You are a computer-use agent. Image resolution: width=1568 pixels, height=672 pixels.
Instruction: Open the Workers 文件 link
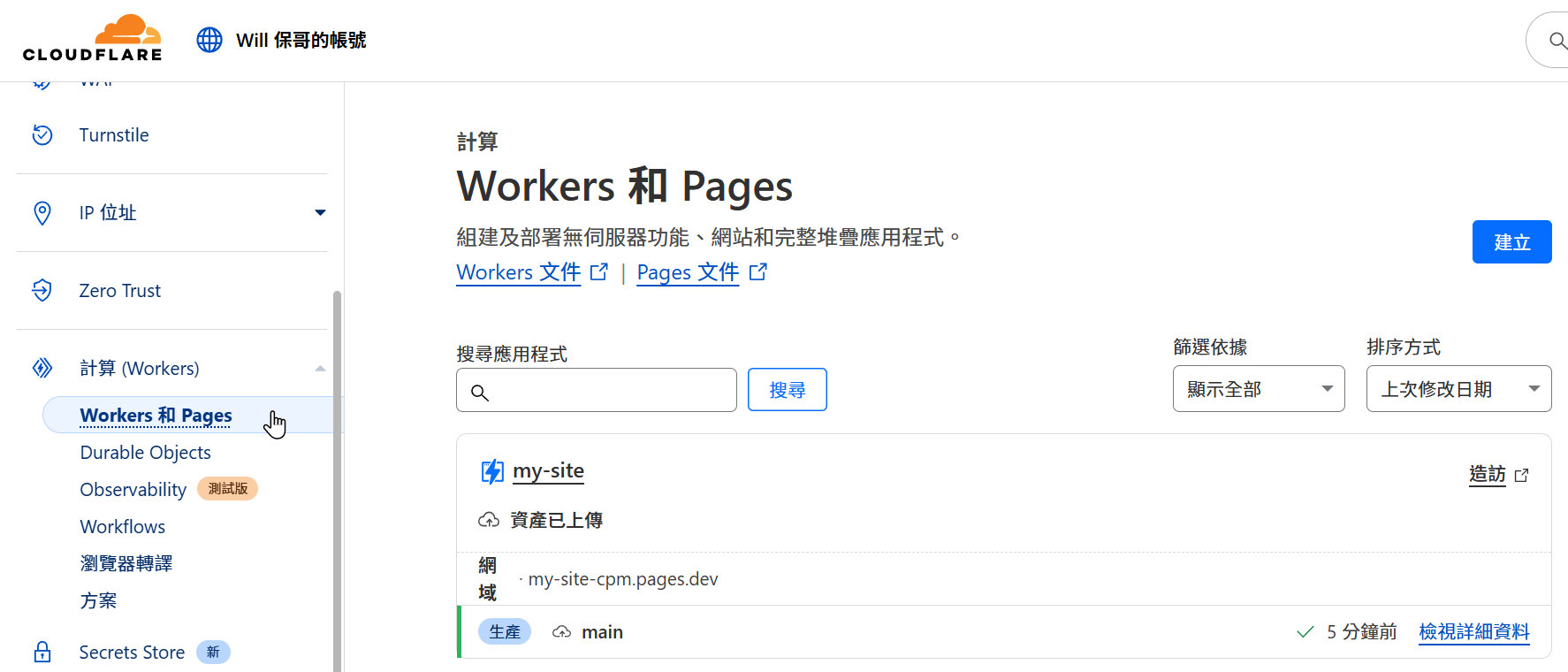(518, 272)
